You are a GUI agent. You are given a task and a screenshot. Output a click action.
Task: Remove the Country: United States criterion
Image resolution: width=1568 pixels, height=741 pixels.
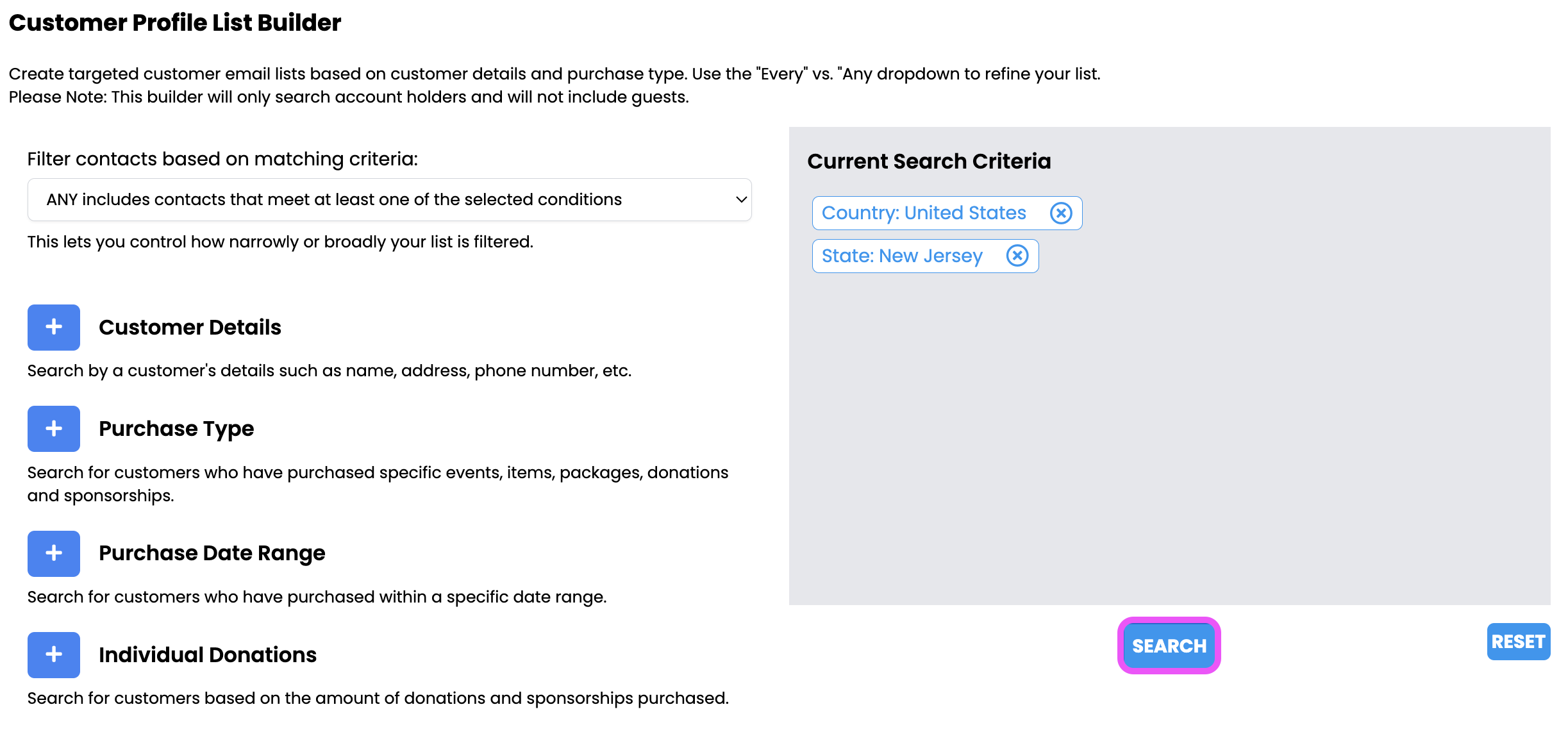[1061, 213]
